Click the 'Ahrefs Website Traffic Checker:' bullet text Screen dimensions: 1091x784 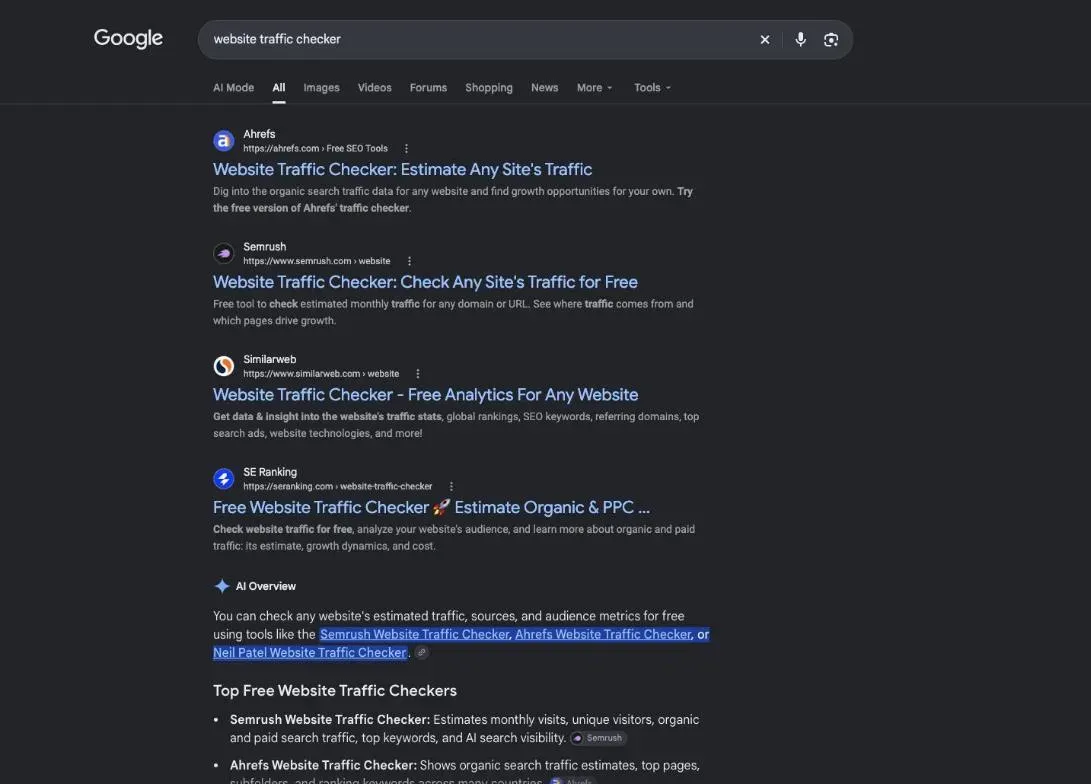tap(324, 765)
